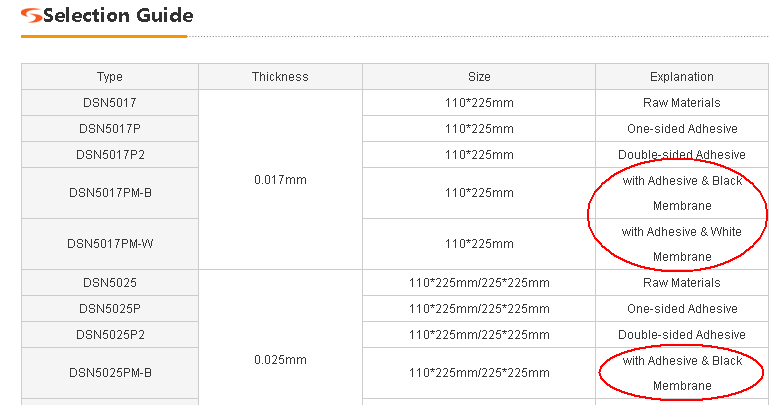Click DSN5017's Raw Materials explanation cell
The height and width of the screenshot is (405, 780).
(682, 103)
